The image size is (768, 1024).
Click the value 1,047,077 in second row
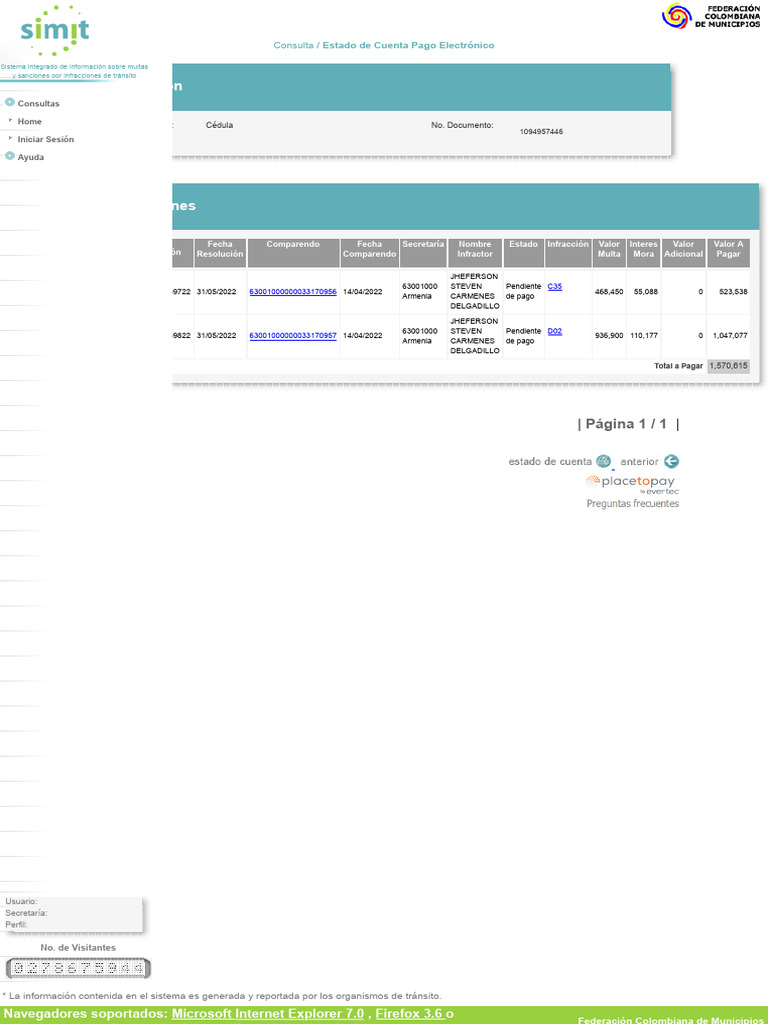(x=730, y=336)
